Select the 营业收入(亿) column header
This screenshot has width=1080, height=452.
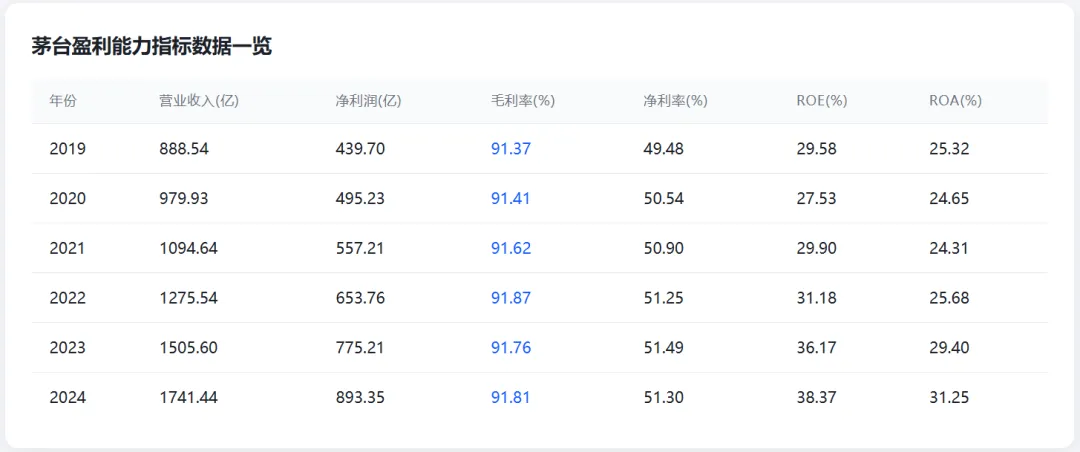tap(199, 101)
